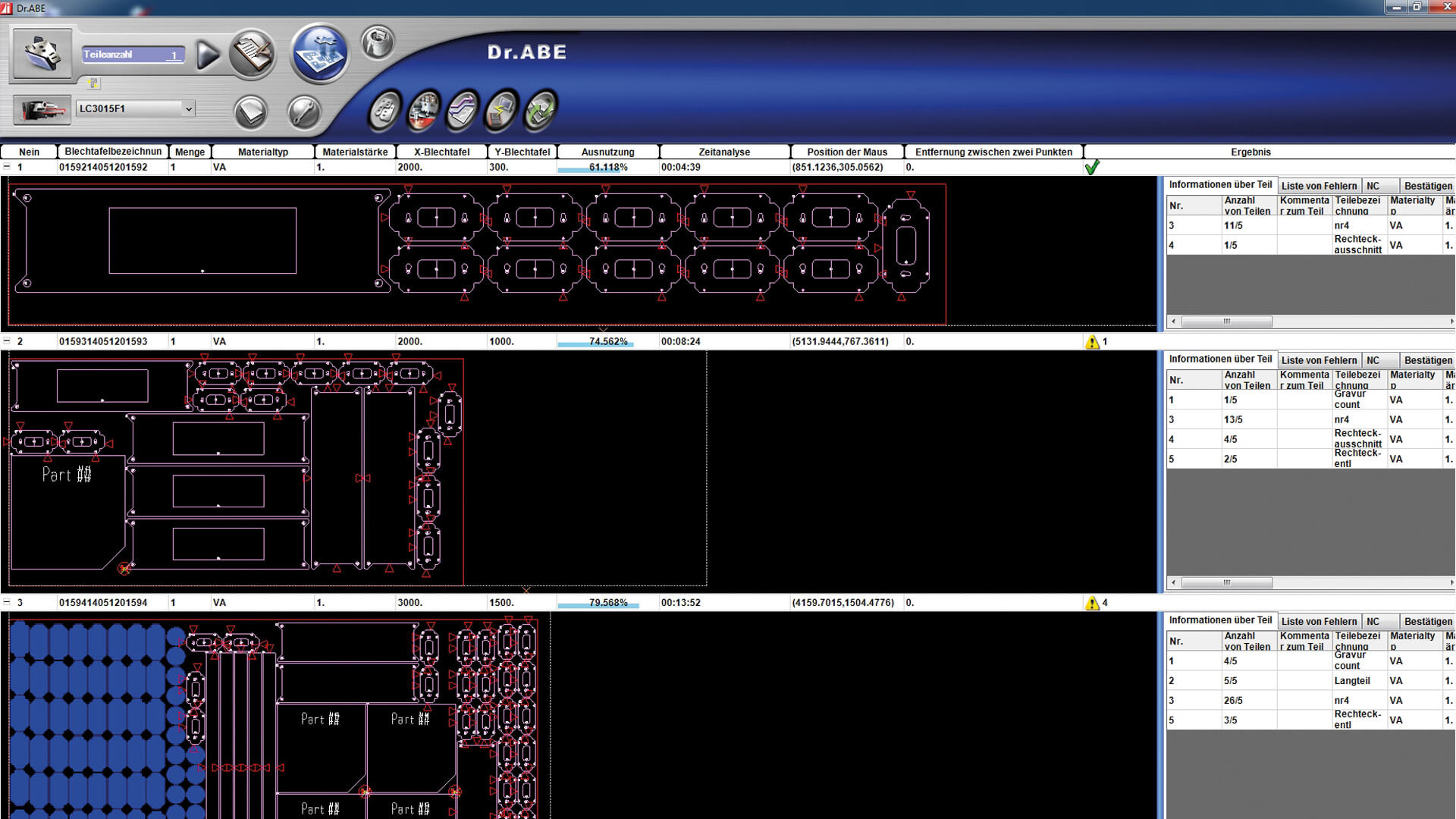Click the warning icon of sheet 2
The width and height of the screenshot is (1456, 819).
click(1092, 342)
